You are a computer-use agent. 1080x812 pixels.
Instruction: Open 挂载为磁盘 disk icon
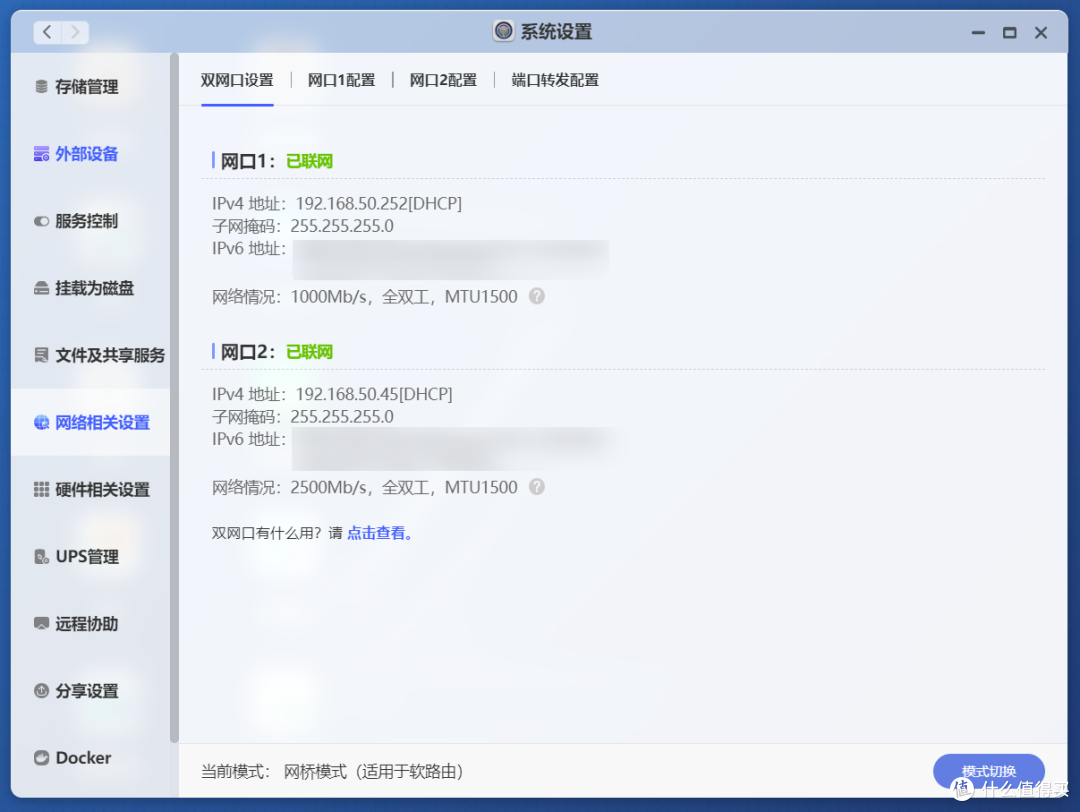pyautogui.click(x=41, y=288)
